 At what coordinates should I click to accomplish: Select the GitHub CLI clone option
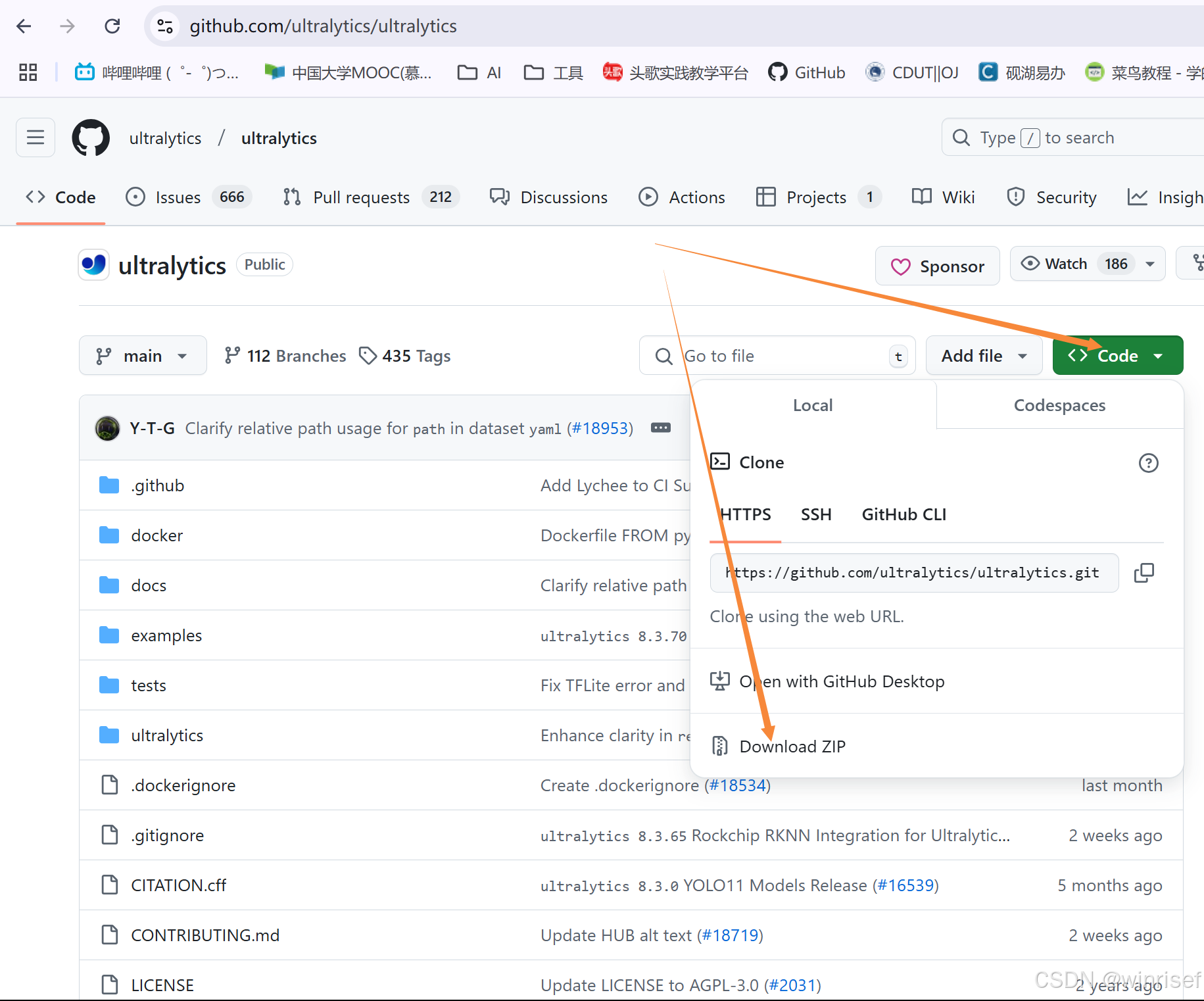click(x=904, y=515)
